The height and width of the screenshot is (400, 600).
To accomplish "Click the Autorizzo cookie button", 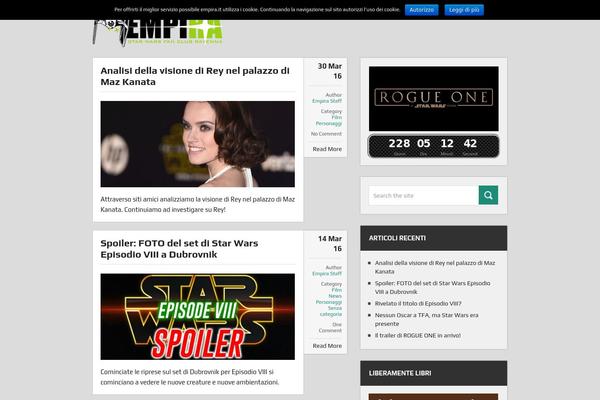I will tap(422, 10).
